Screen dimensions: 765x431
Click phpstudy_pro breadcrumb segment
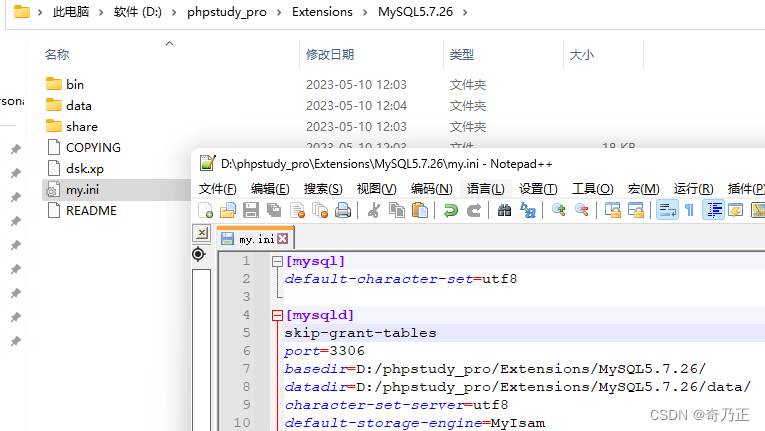pos(227,12)
